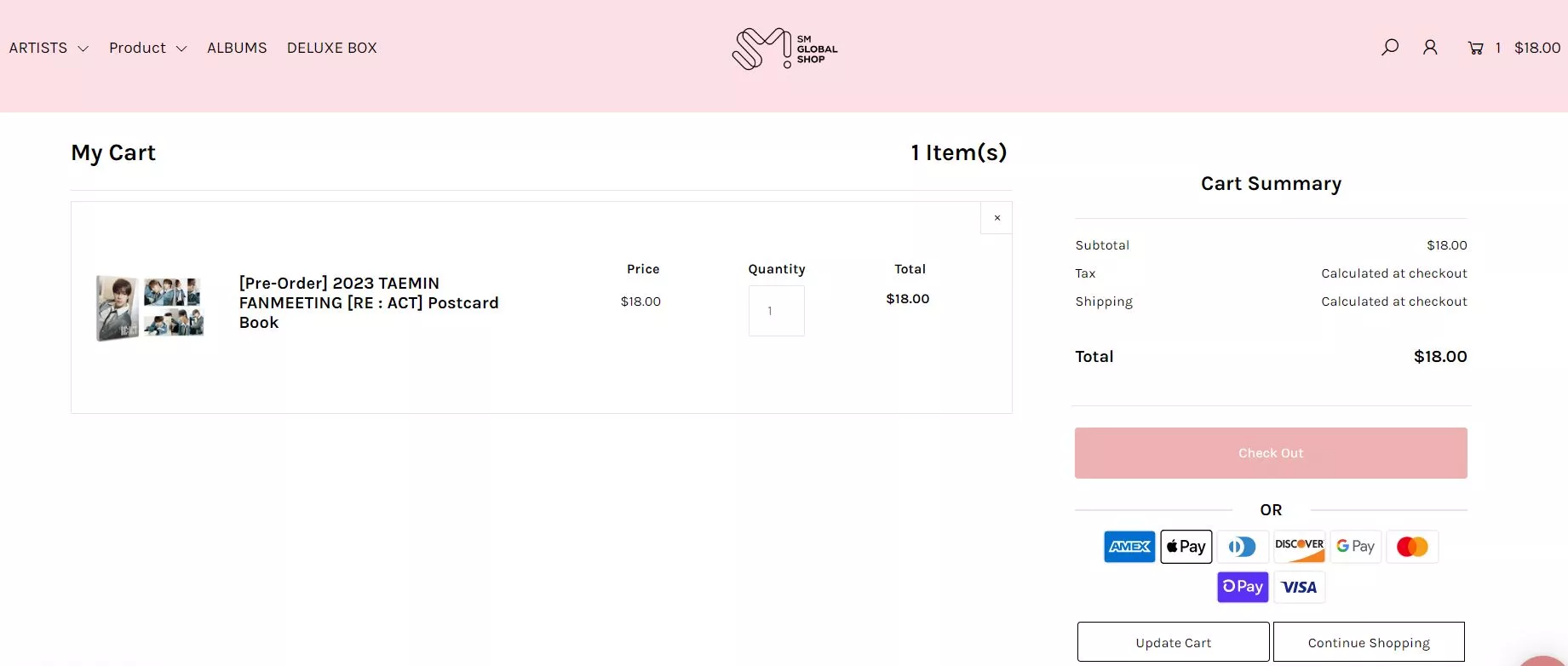Open the DELUXE BOX menu item

332,48
